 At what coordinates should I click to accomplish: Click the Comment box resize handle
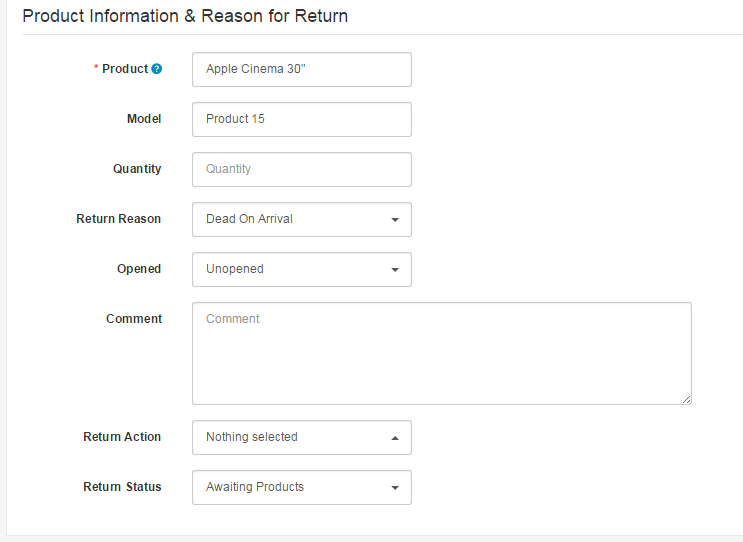(687, 399)
